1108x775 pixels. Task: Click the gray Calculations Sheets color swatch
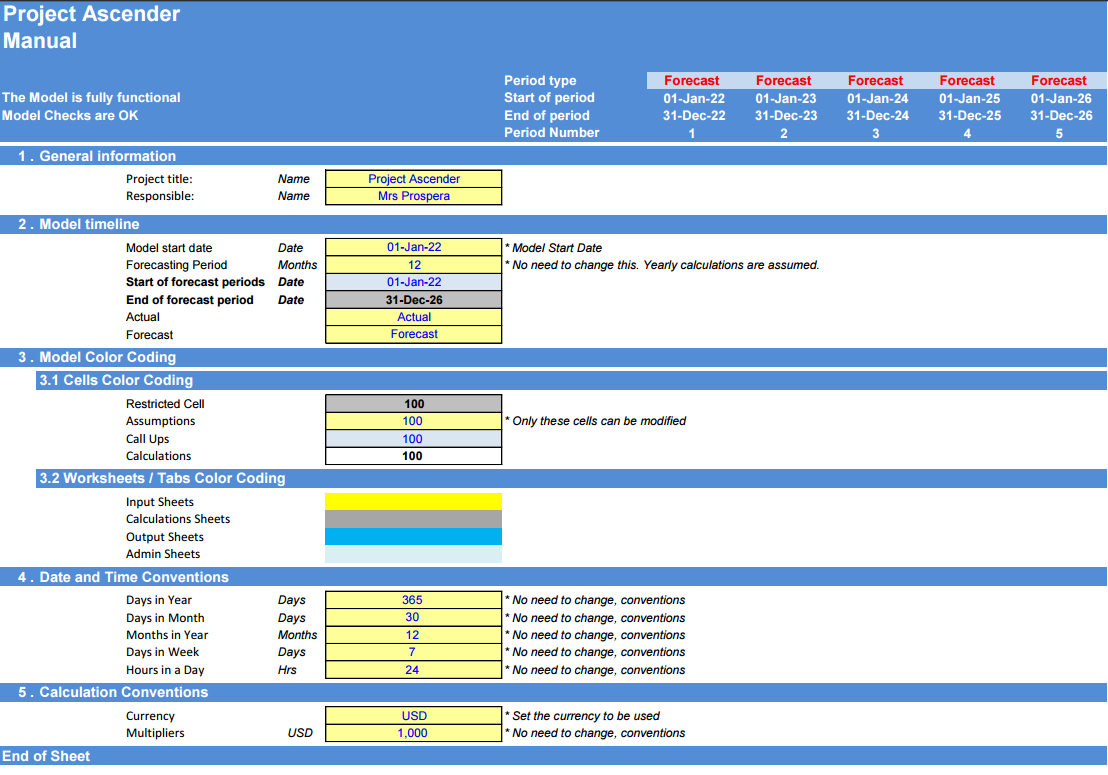pyautogui.click(x=413, y=519)
